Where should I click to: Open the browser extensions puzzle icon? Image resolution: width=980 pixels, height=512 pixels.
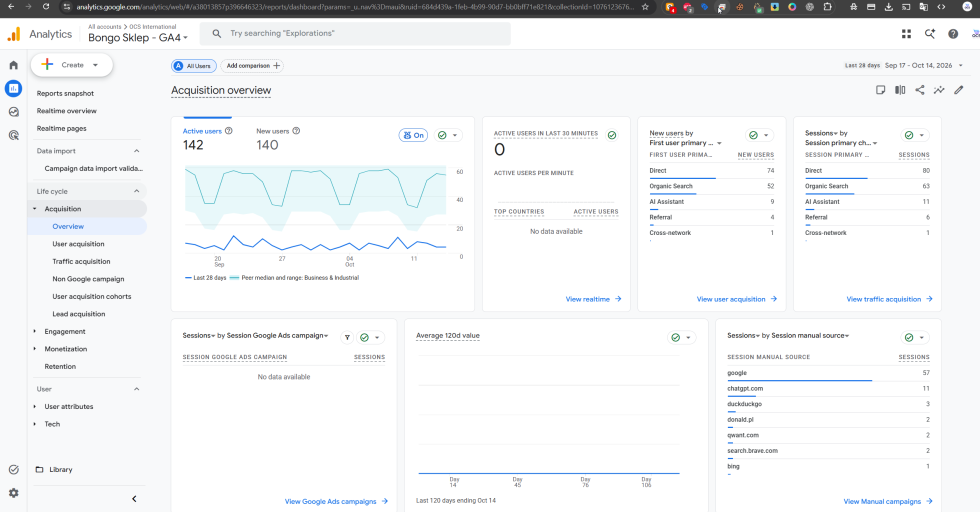pos(828,7)
